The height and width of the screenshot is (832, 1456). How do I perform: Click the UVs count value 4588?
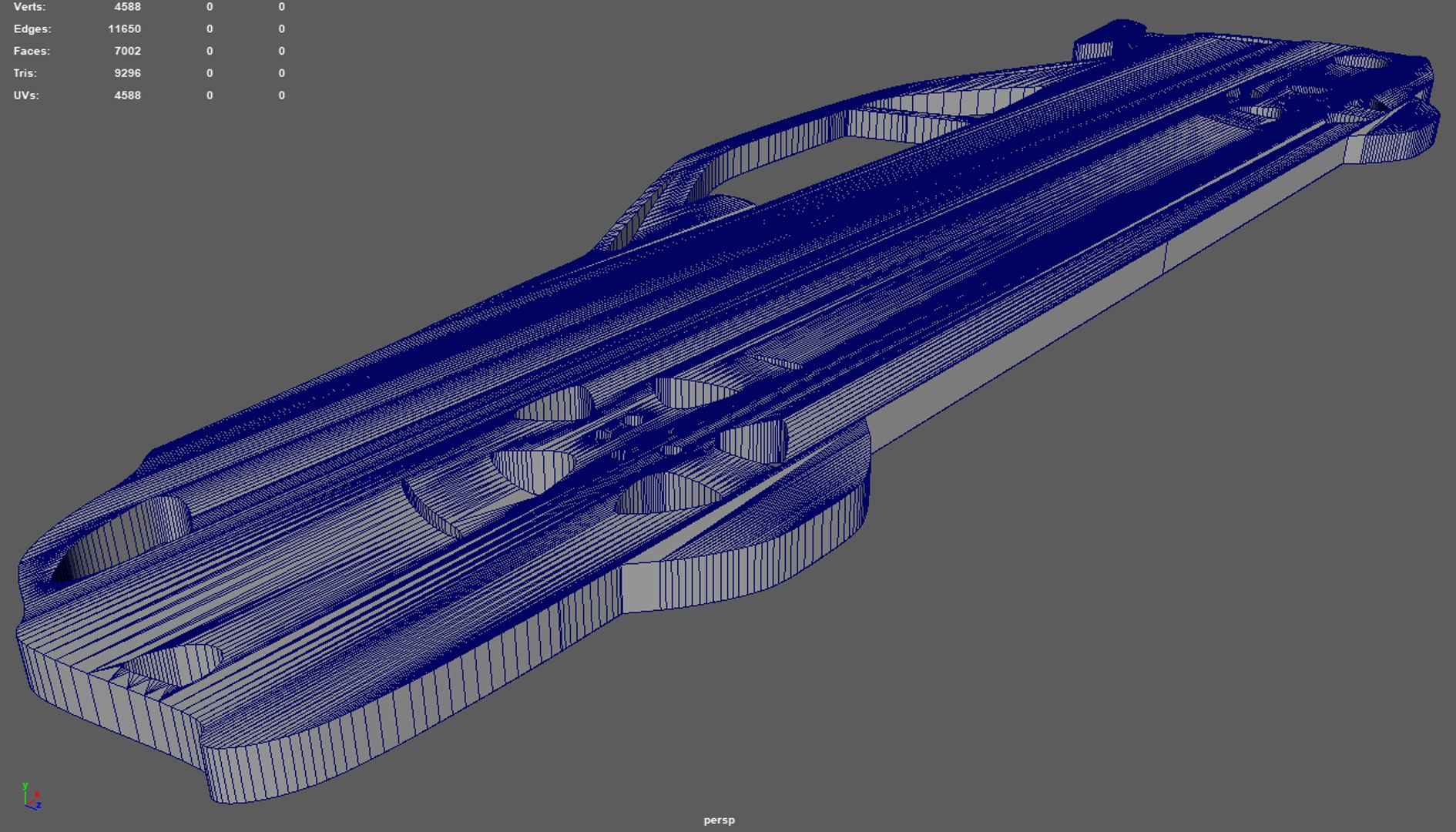(127, 96)
